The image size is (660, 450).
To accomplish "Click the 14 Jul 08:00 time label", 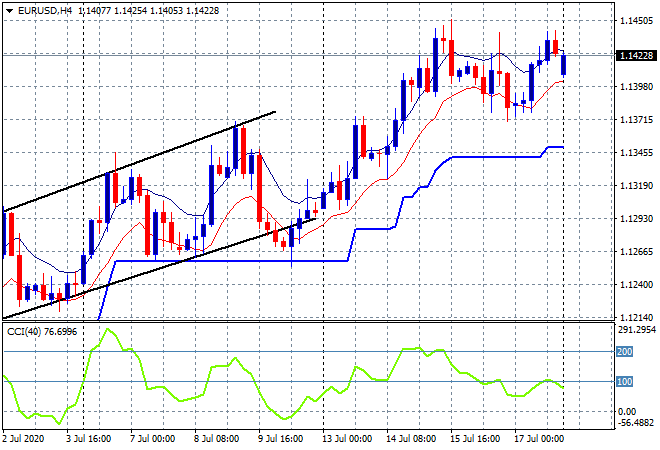I will (x=411, y=439).
